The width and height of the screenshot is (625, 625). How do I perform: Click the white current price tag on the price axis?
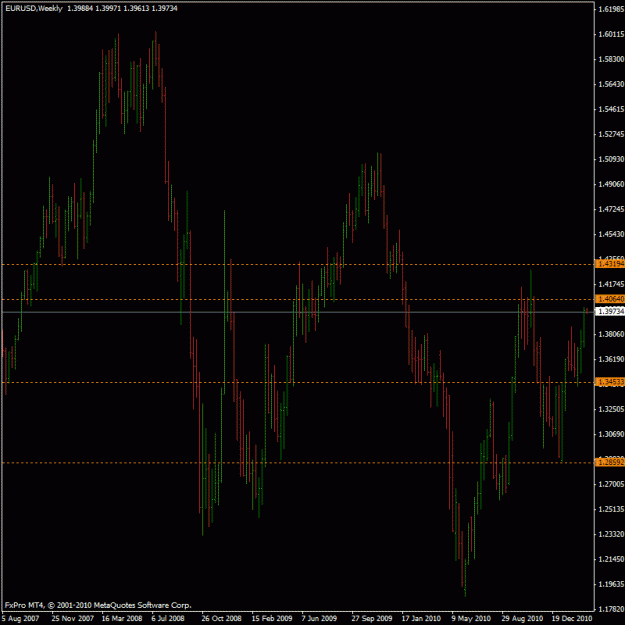point(609,311)
